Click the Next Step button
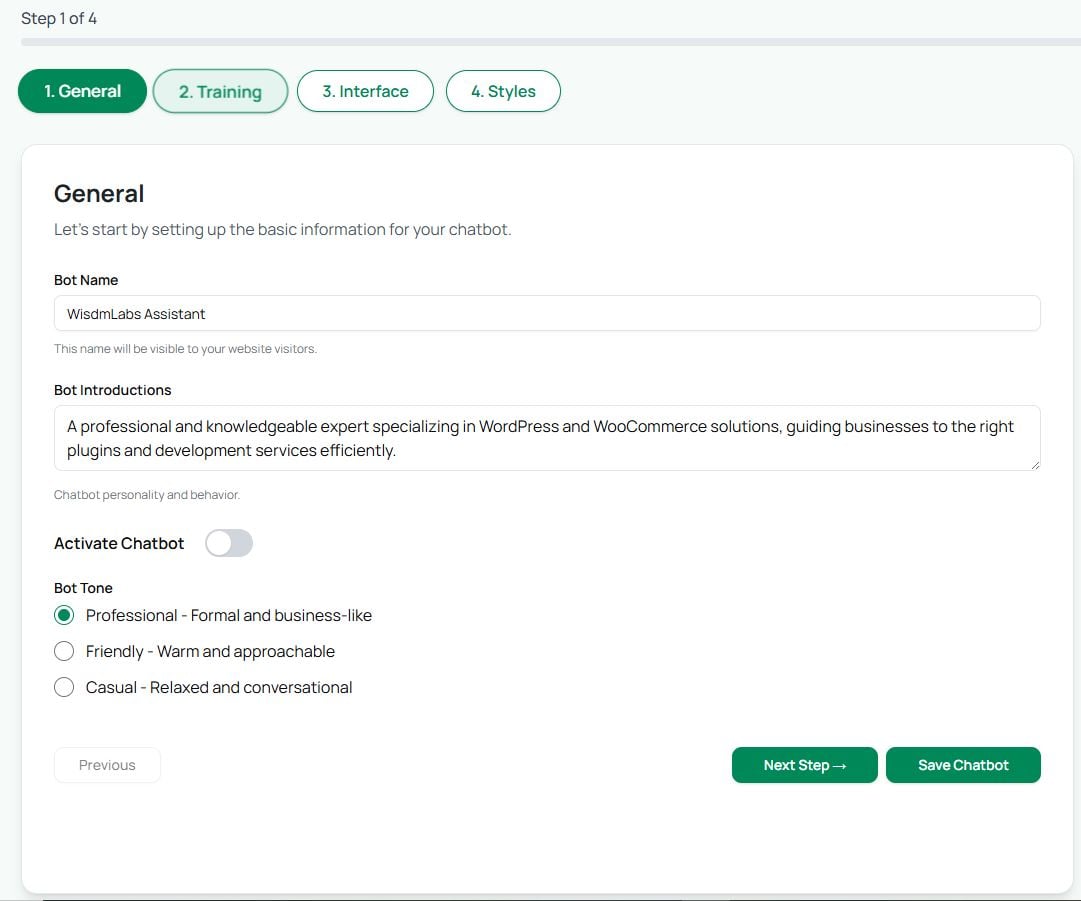 pyautogui.click(x=804, y=765)
